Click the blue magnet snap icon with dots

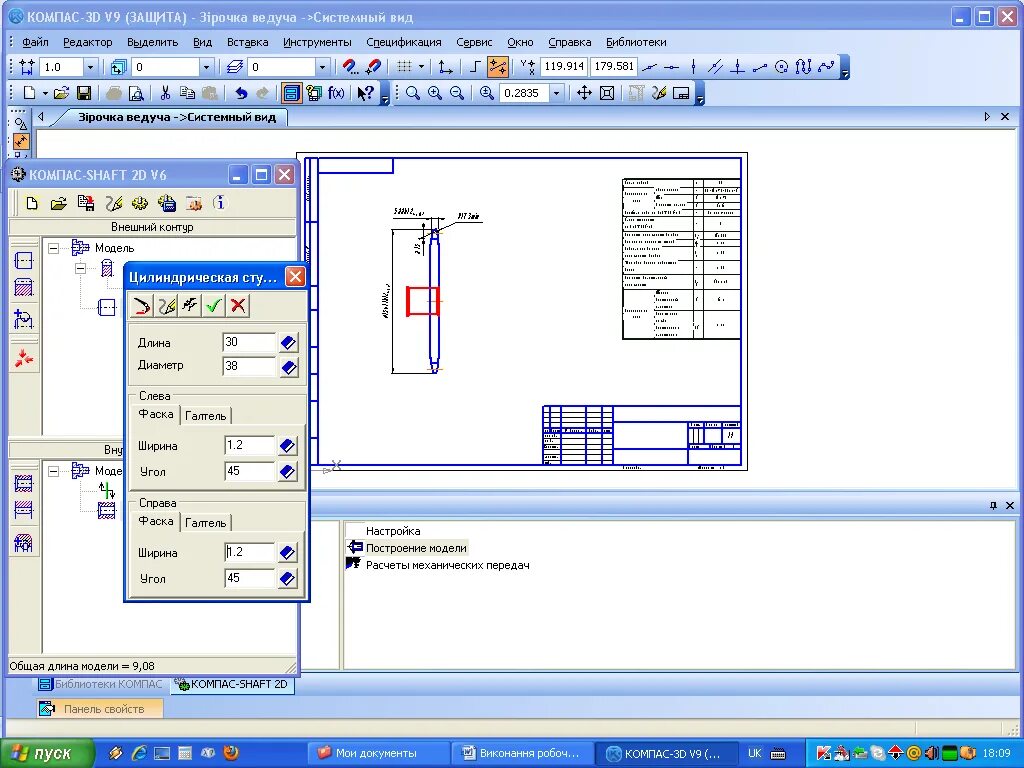point(350,67)
